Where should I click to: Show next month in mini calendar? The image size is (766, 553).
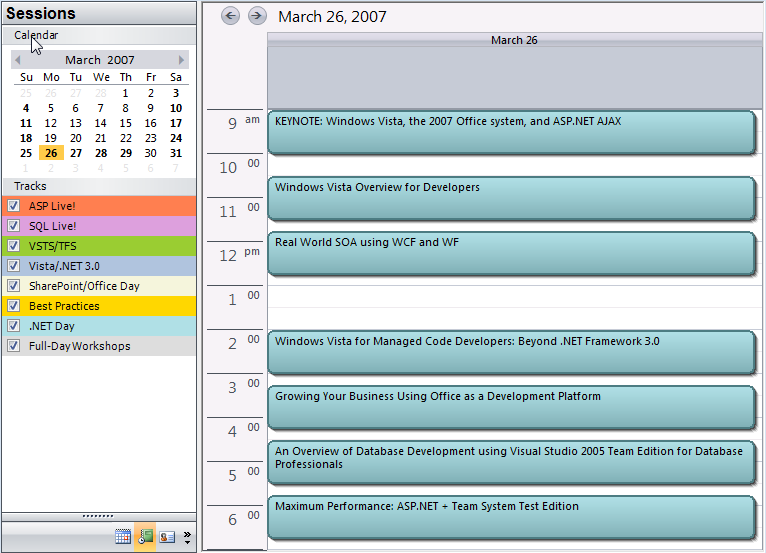(181, 60)
